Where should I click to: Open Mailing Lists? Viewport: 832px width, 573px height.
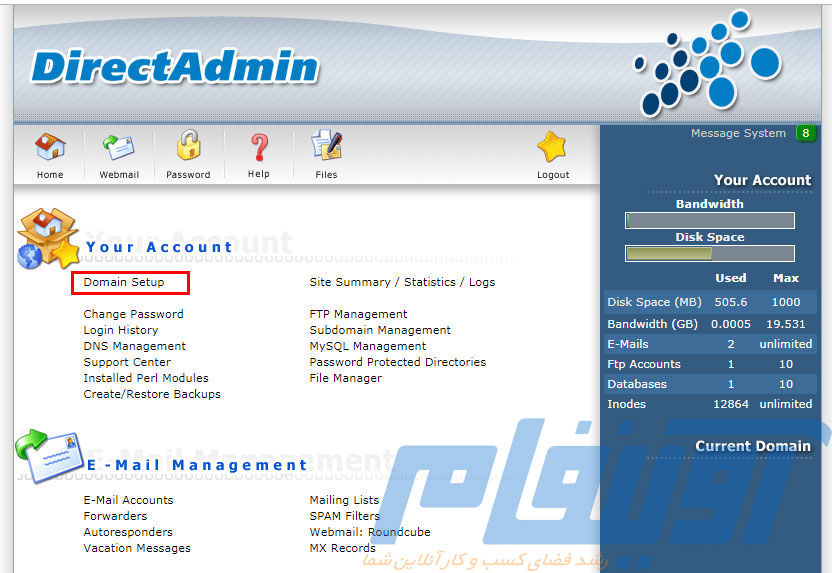344,500
